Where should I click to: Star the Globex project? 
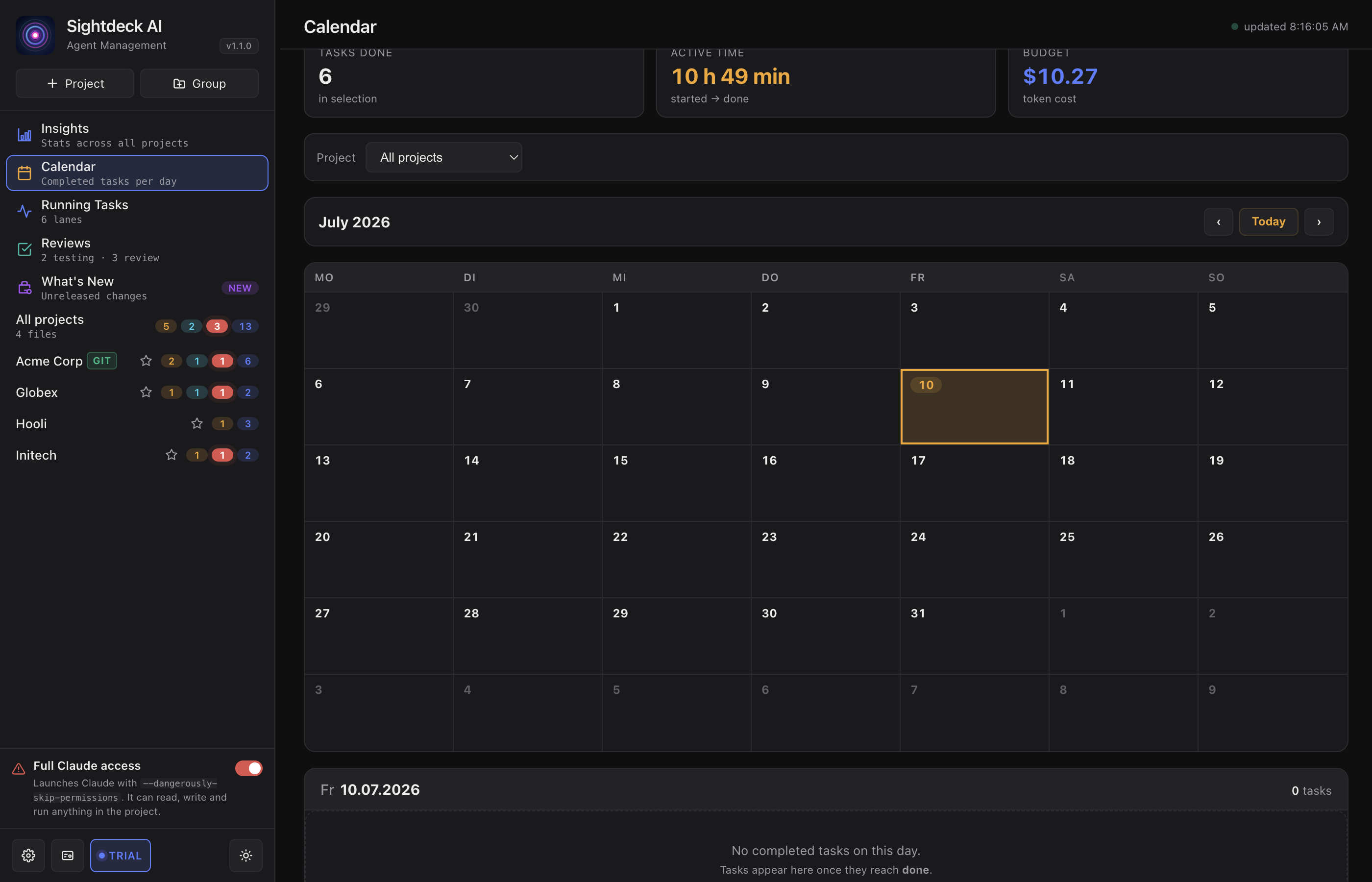click(x=146, y=392)
